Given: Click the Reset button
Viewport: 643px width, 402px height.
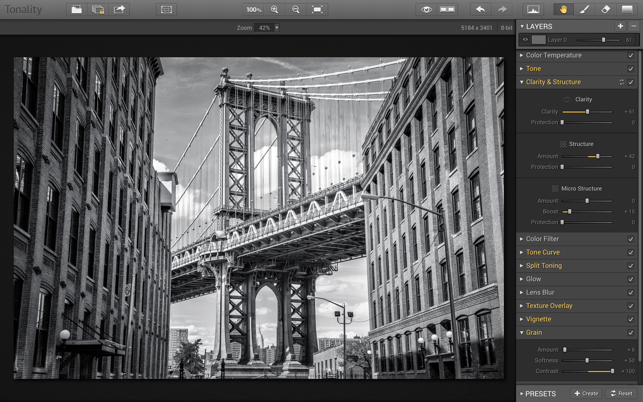Looking at the screenshot, I should pos(620,394).
